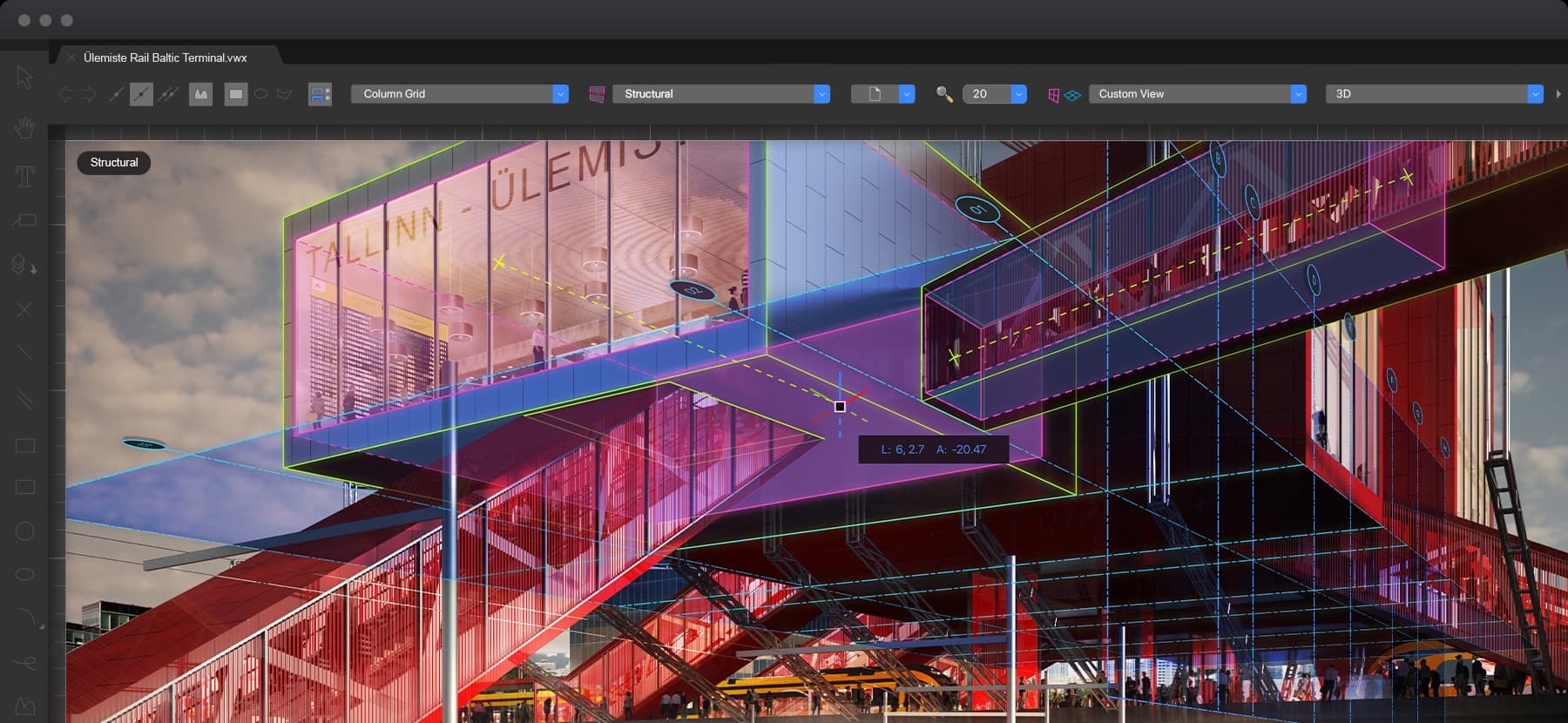Switch to Ülemiste Rail Baltic Terminal.vwx tab
This screenshot has height=723, width=1568.
pyautogui.click(x=166, y=57)
